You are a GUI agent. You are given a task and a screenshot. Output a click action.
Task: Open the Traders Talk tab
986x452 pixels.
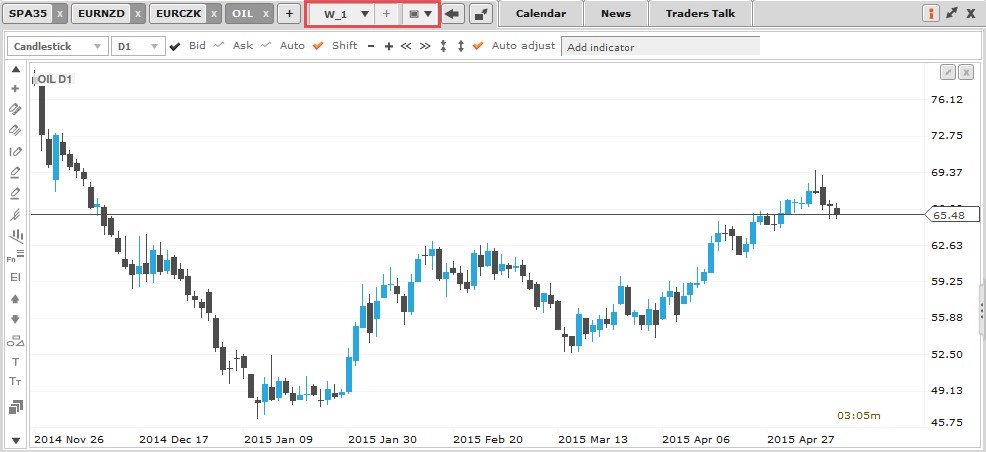tap(700, 14)
